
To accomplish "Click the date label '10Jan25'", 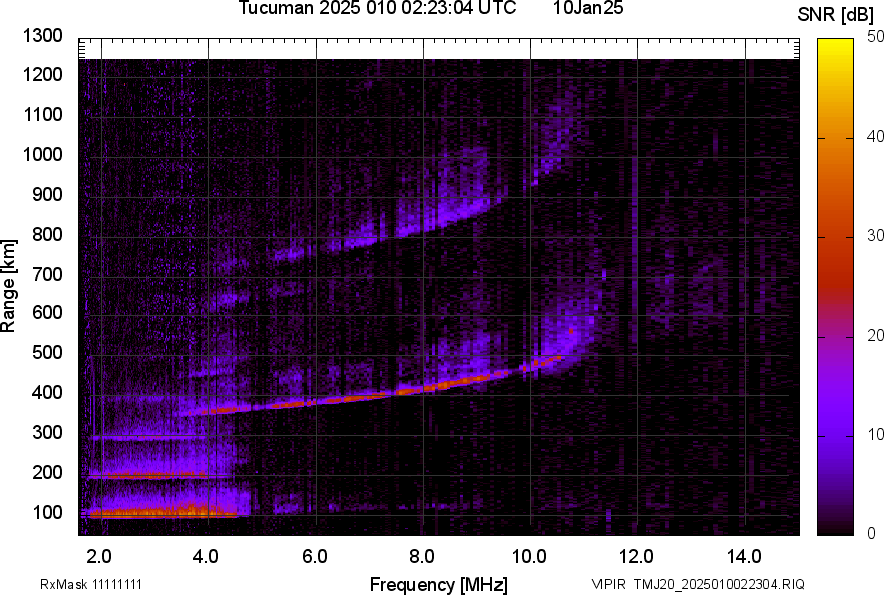I will [587, 8].
